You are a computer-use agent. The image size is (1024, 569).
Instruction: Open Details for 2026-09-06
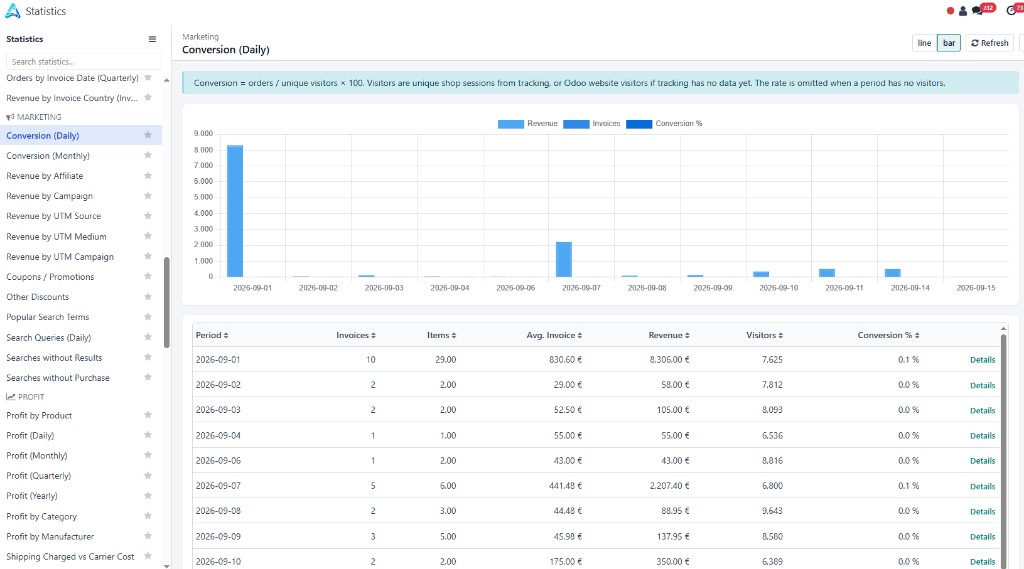(982, 461)
